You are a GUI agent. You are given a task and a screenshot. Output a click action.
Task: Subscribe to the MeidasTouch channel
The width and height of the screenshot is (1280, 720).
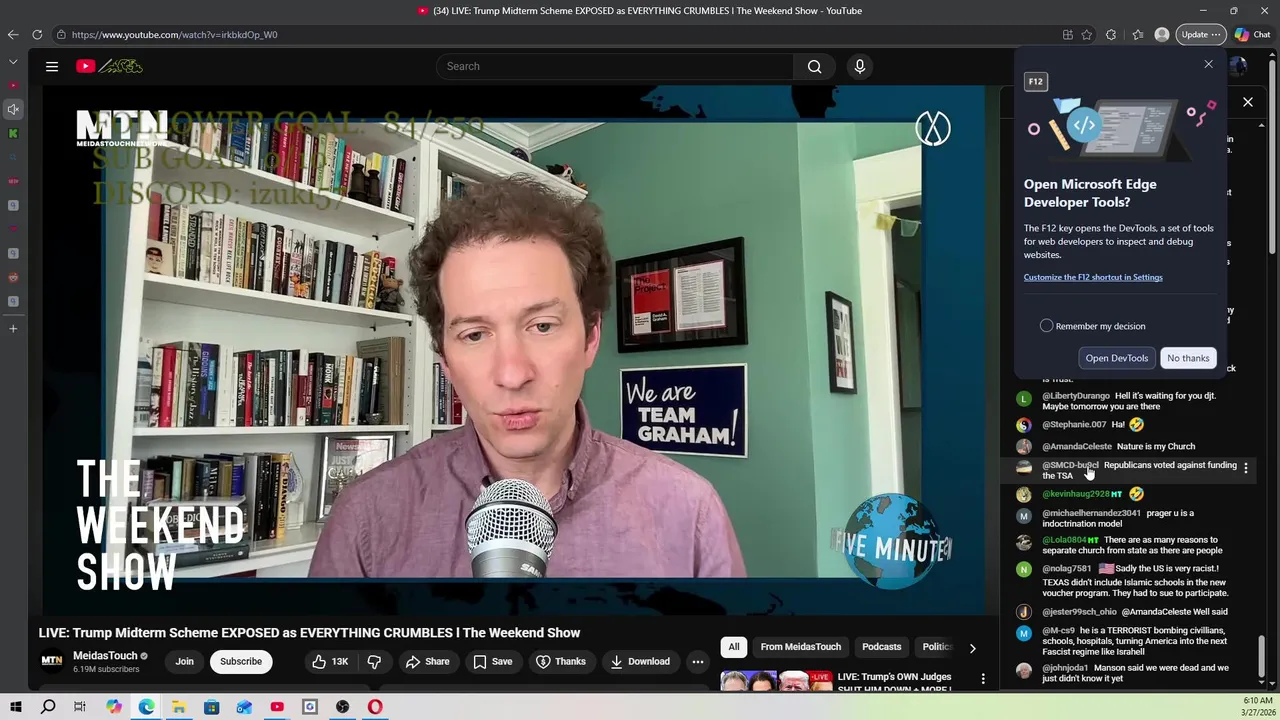241,661
